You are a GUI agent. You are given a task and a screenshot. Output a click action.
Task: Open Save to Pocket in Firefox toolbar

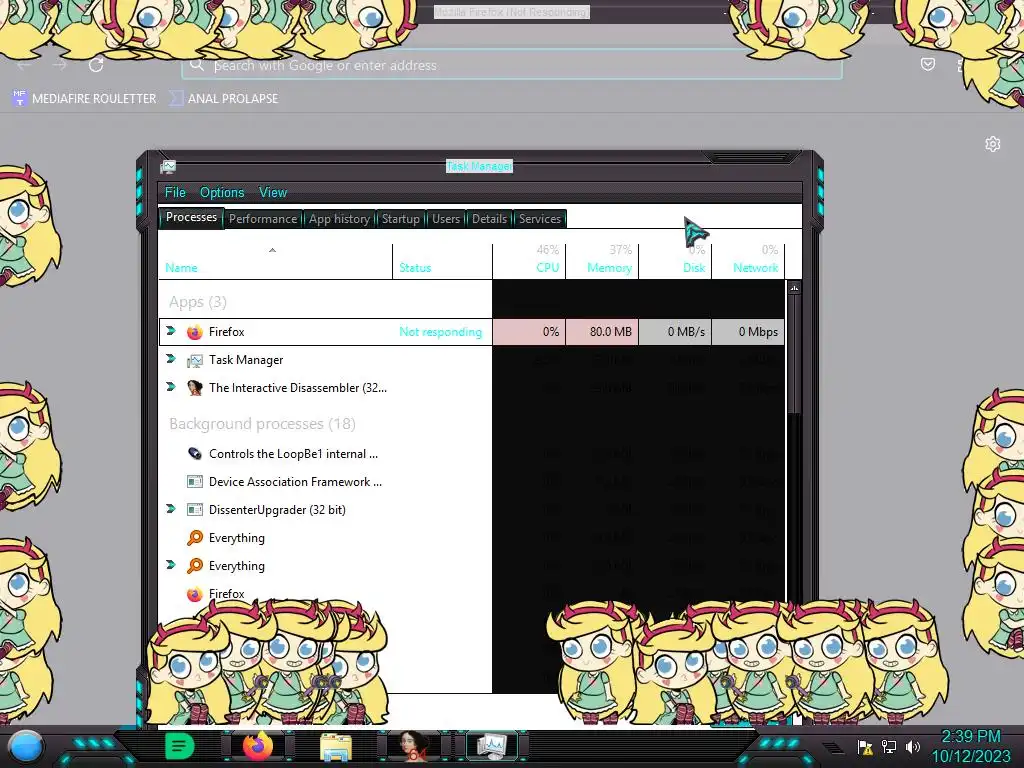click(x=927, y=64)
